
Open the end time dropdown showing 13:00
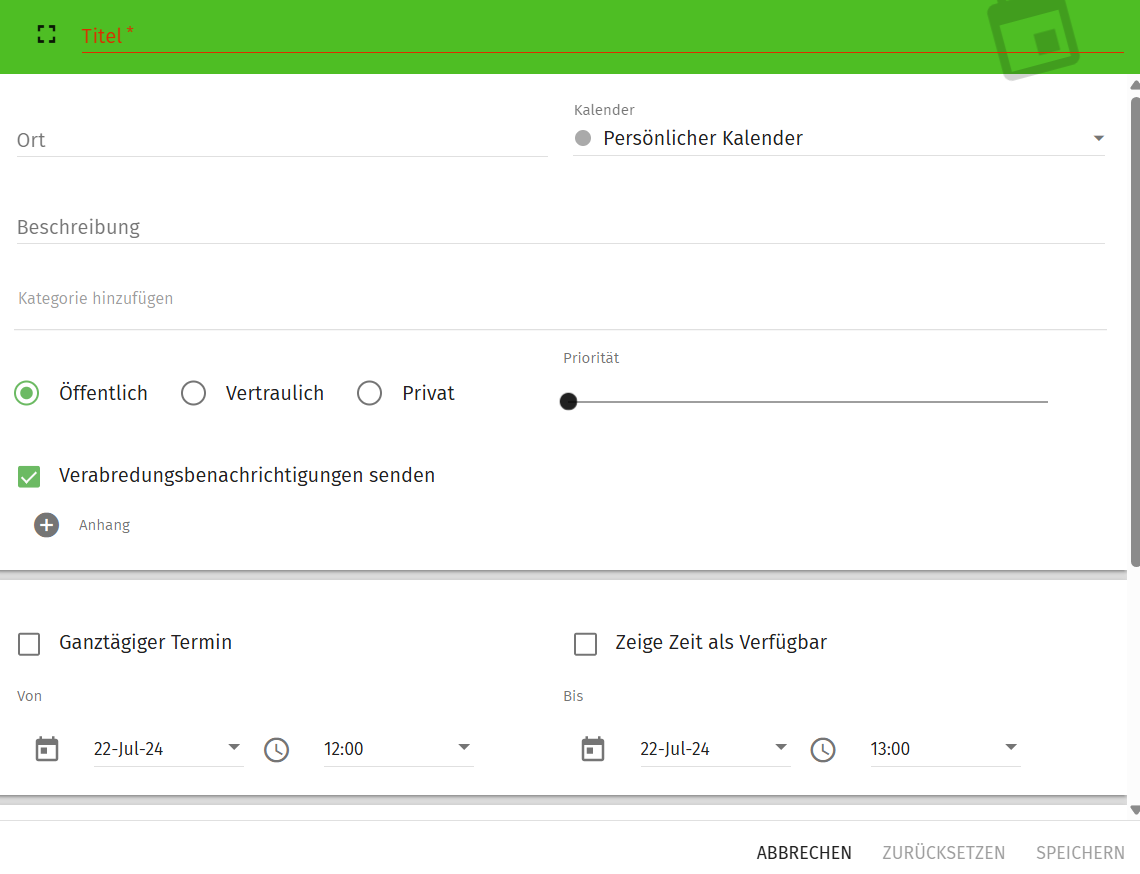pyautogui.click(x=1011, y=748)
